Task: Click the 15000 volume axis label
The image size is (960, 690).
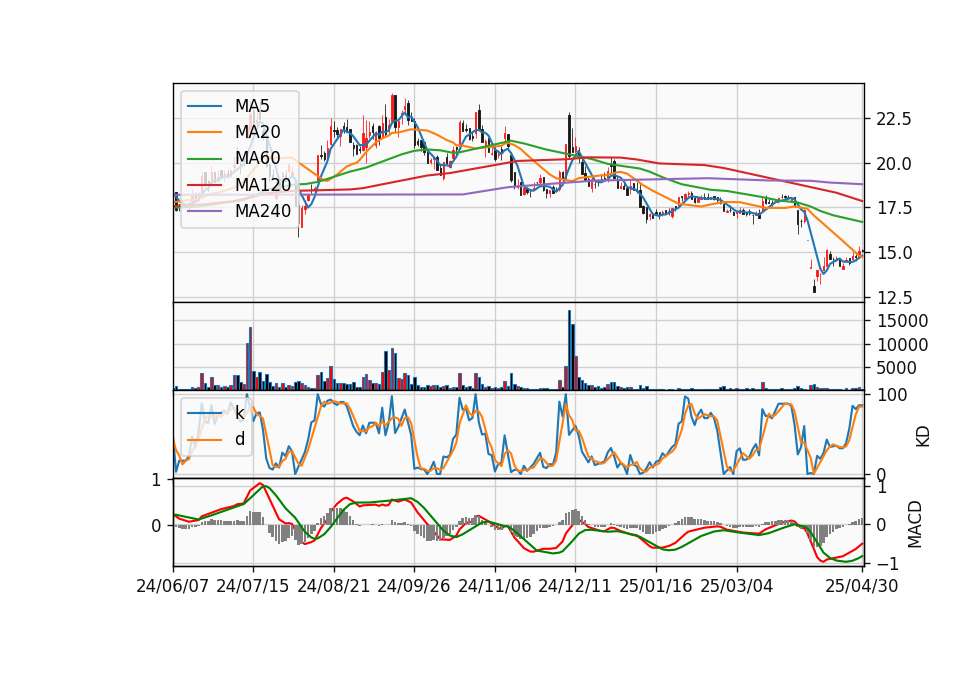Action: [x=902, y=321]
